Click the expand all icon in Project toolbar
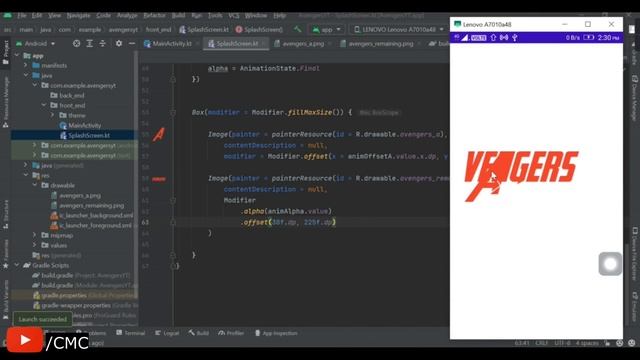Screen dimensions: 640x360 click(89, 43)
